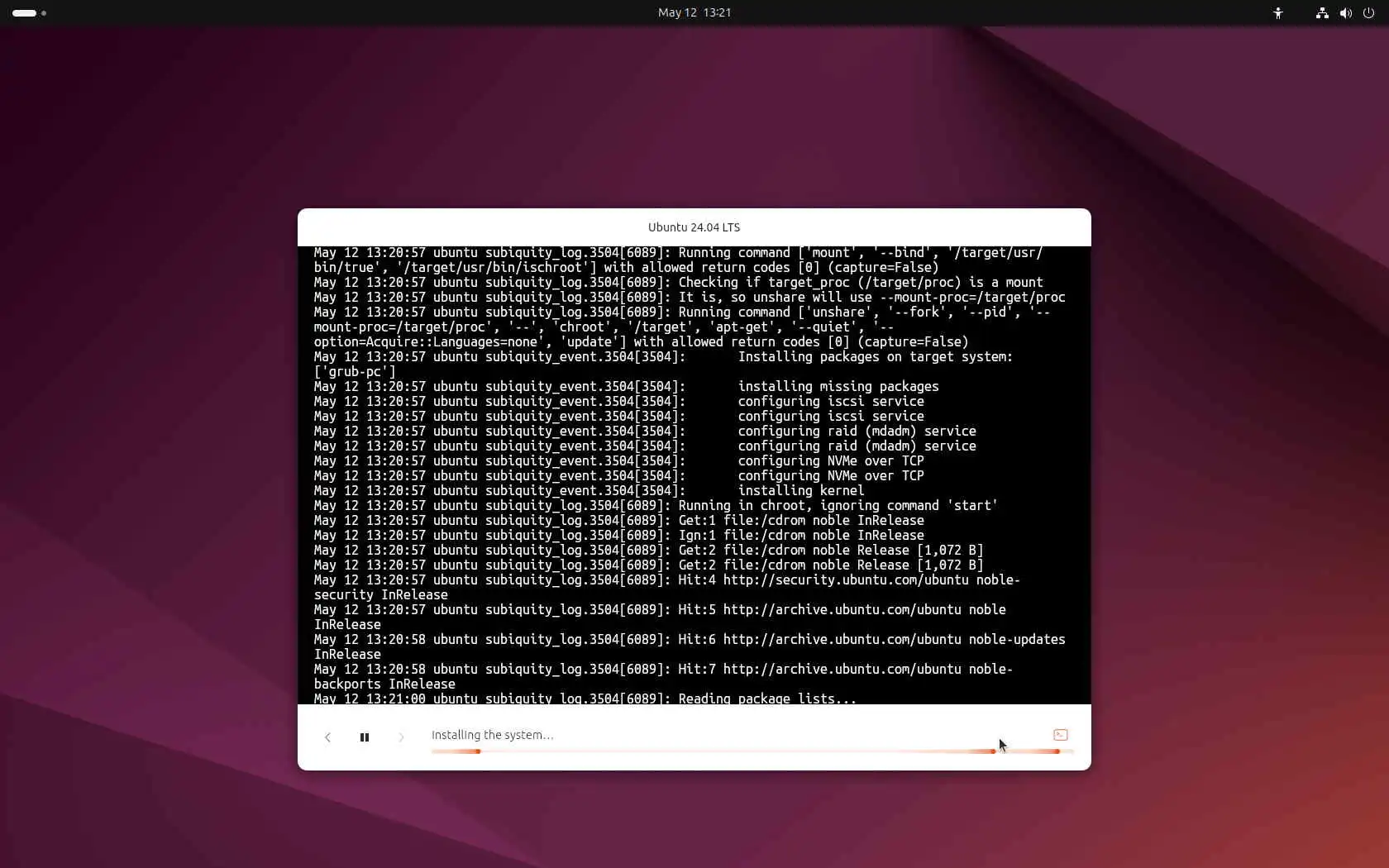
Task: Click 'Checking if target_proc (/target/proc) is a mount'
Action: point(861,282)
